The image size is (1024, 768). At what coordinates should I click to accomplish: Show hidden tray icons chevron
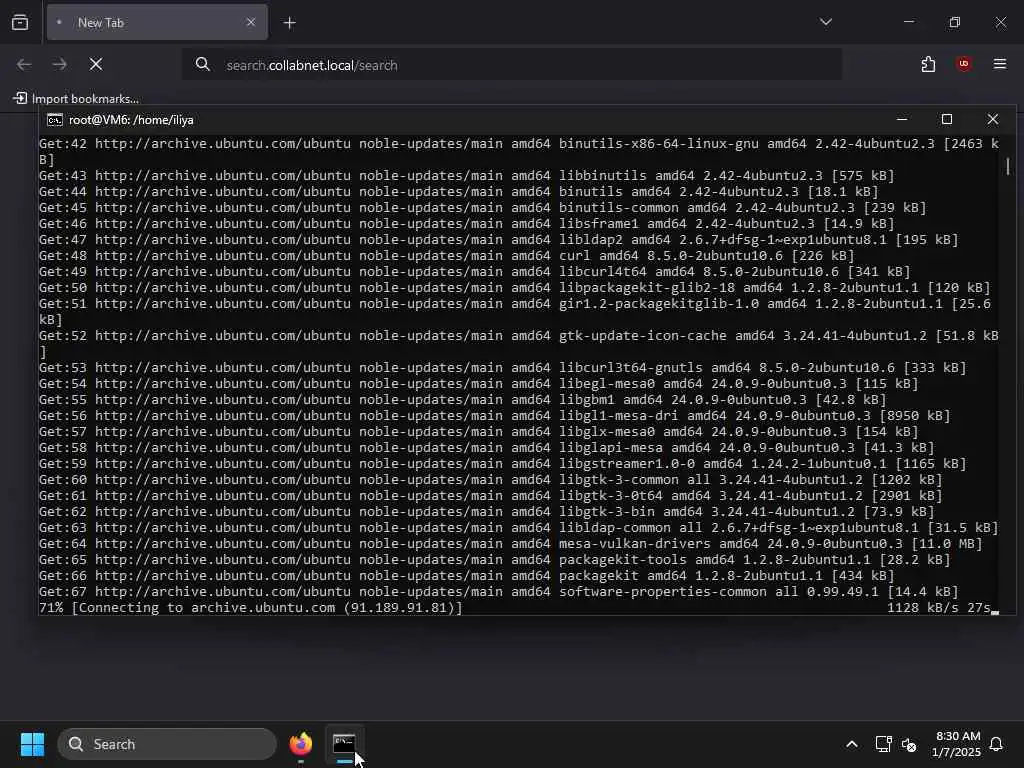[852, 744]
